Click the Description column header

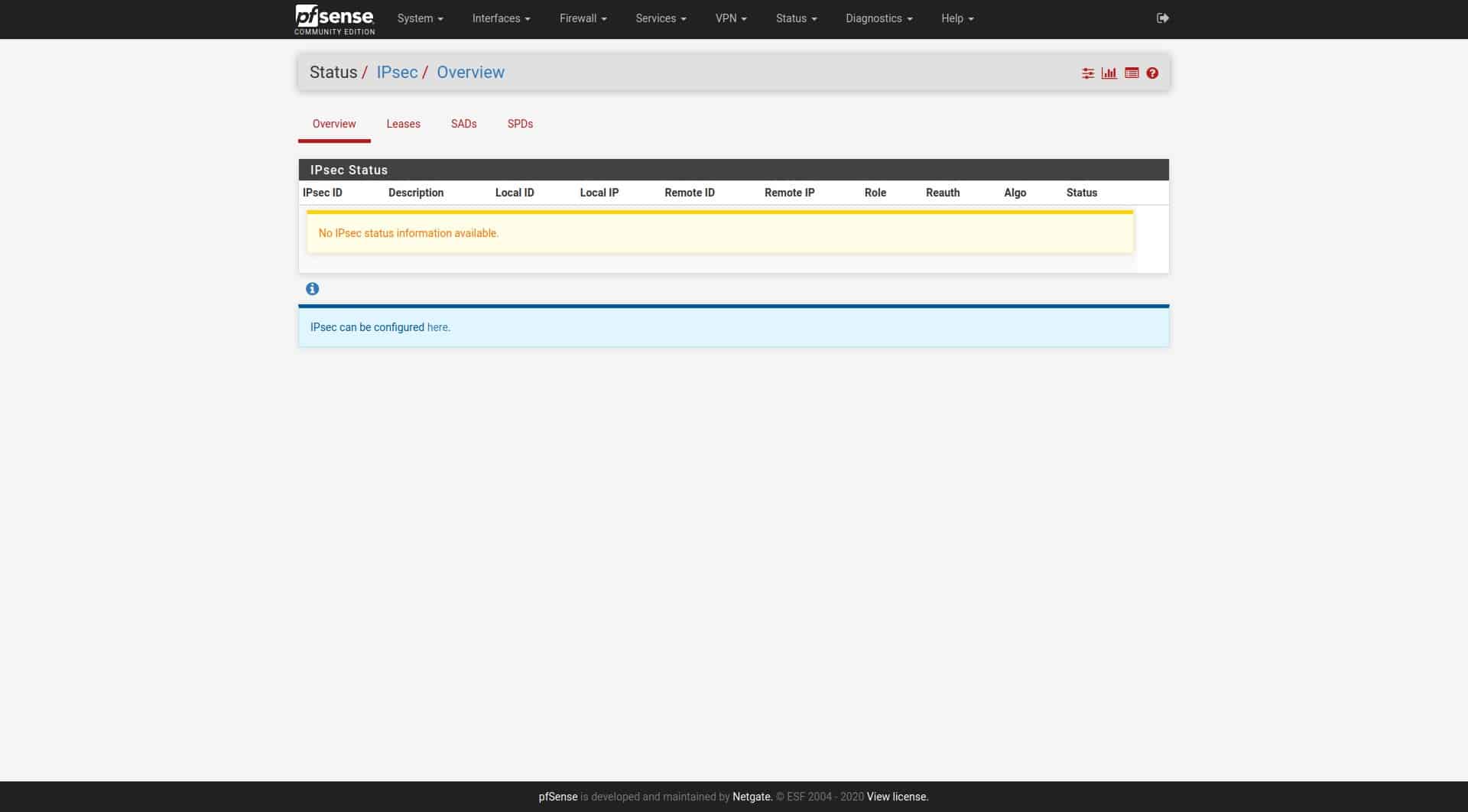pos(416,193)
